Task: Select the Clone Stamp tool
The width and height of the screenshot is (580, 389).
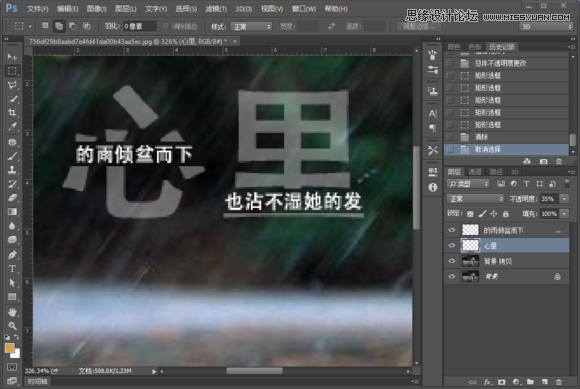Action: [12, 170]
